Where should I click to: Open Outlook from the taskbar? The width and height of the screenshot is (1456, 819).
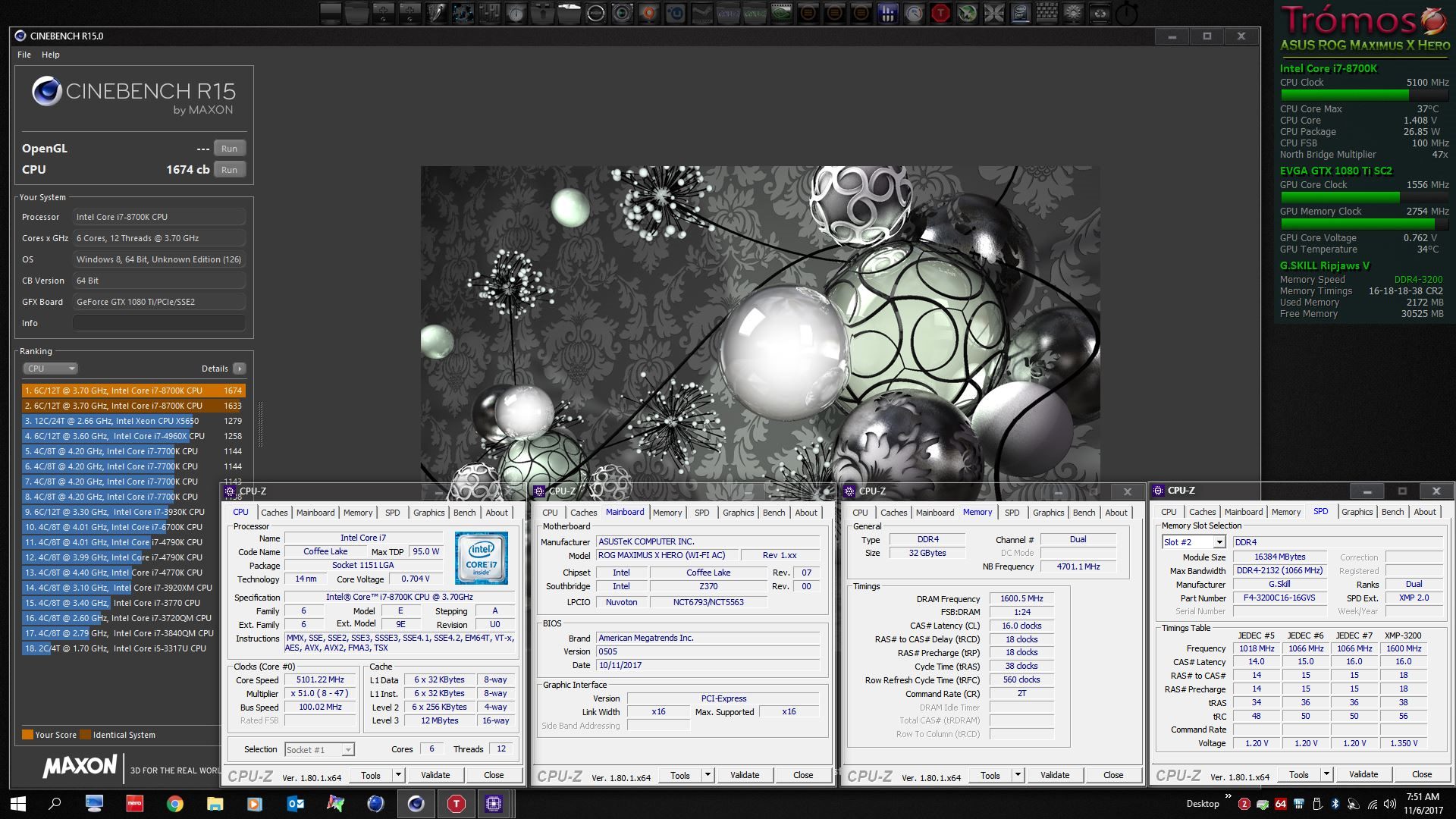(296, 803)
